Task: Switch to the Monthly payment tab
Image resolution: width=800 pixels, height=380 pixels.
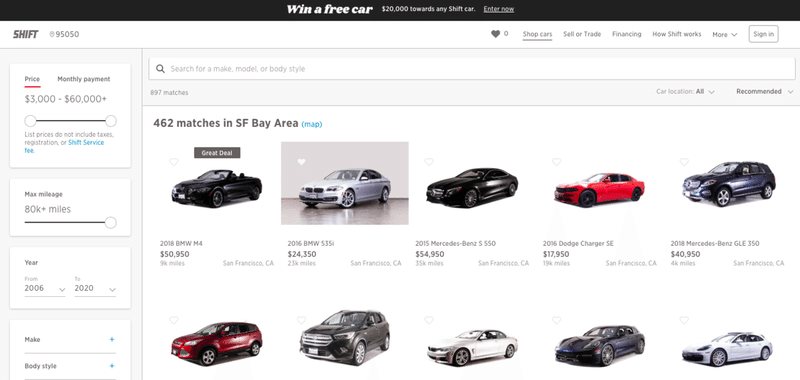Action: pos(84,79)
